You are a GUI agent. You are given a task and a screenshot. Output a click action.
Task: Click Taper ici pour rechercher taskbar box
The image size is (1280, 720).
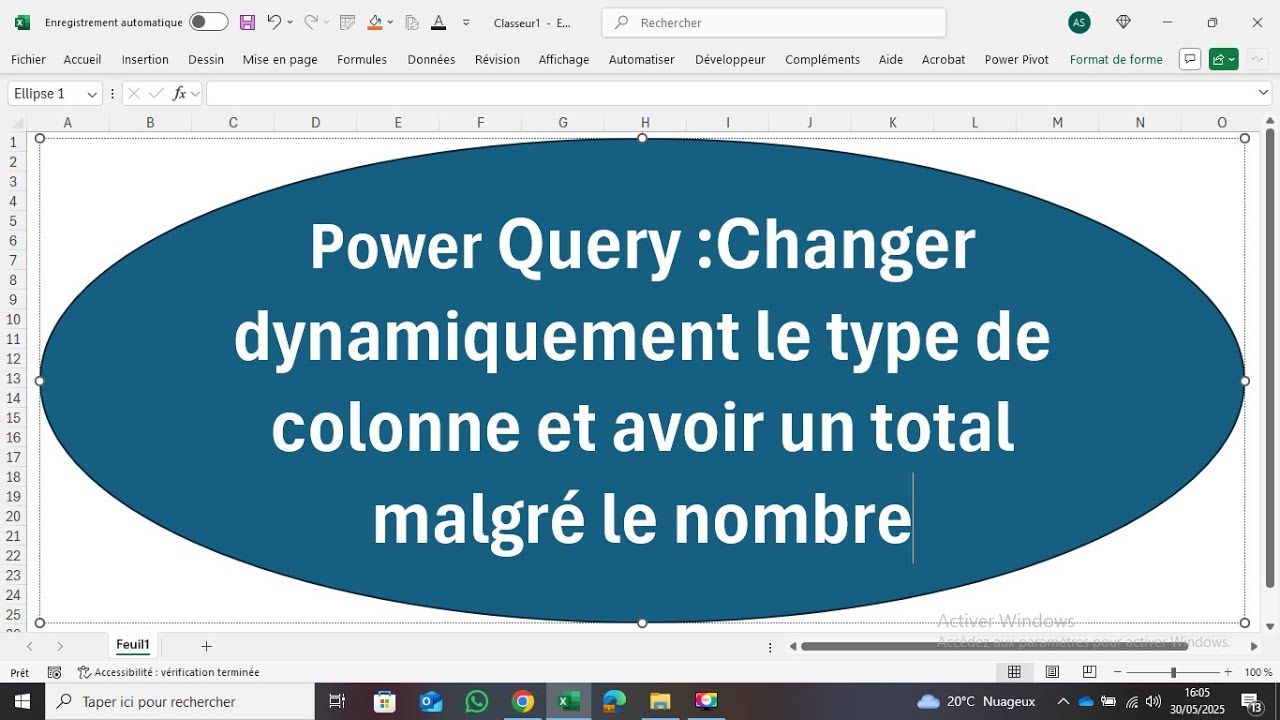point(180,701)
